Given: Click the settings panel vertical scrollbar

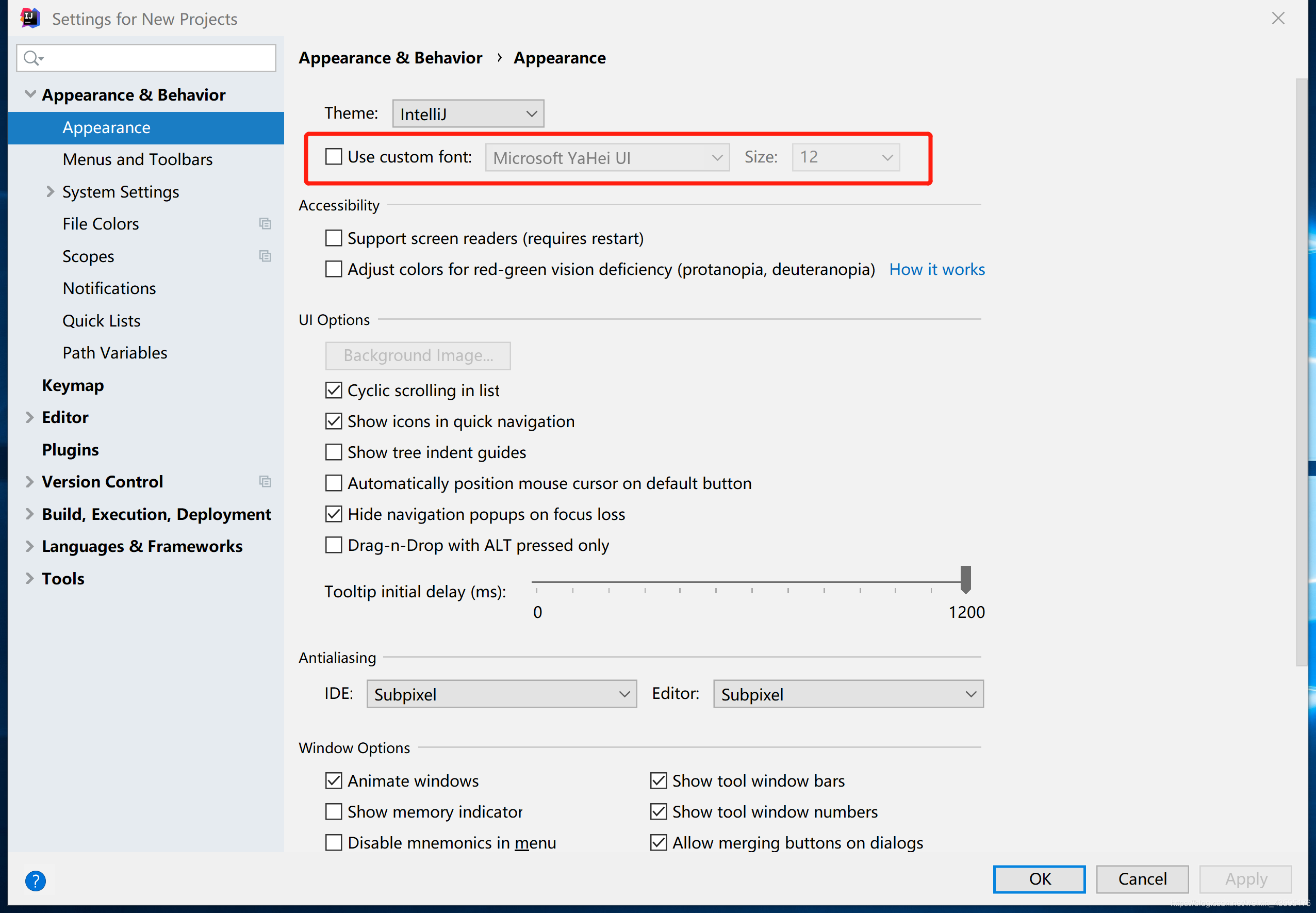Looking at the screenshot, I should [x=1301, y=372].
